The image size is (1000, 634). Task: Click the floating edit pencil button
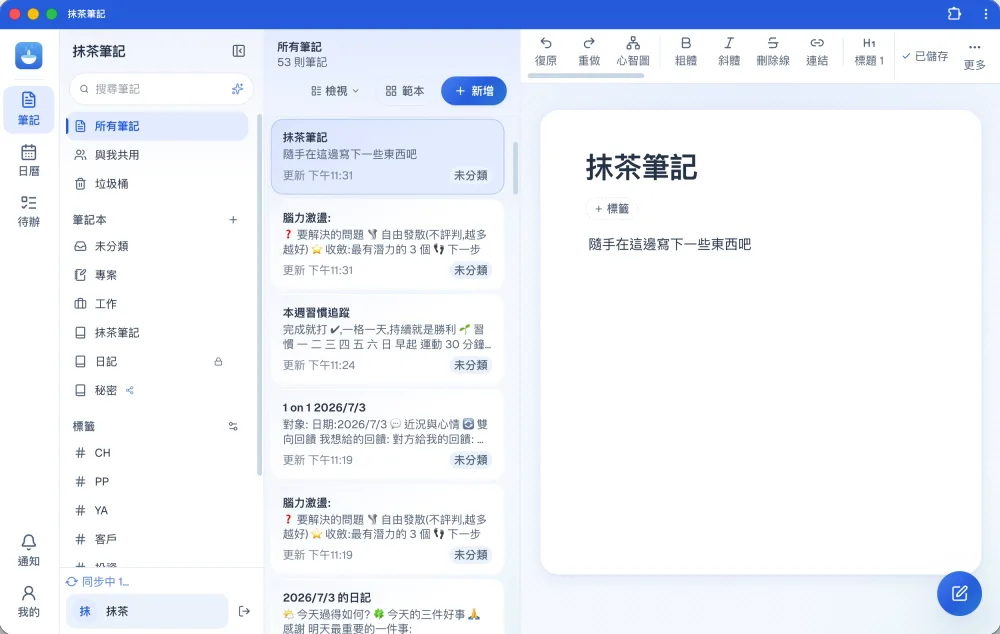(959, 593)
